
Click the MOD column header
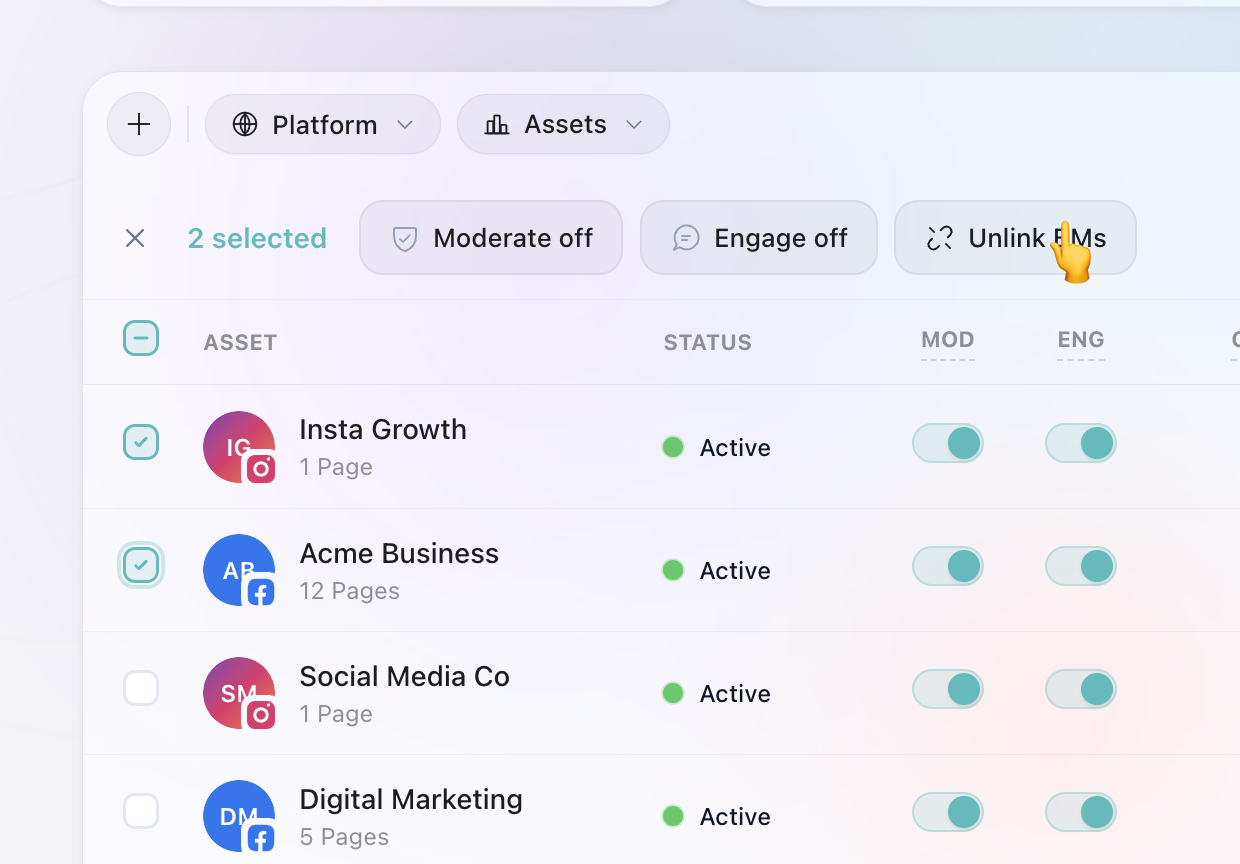[x=948, y=340]
